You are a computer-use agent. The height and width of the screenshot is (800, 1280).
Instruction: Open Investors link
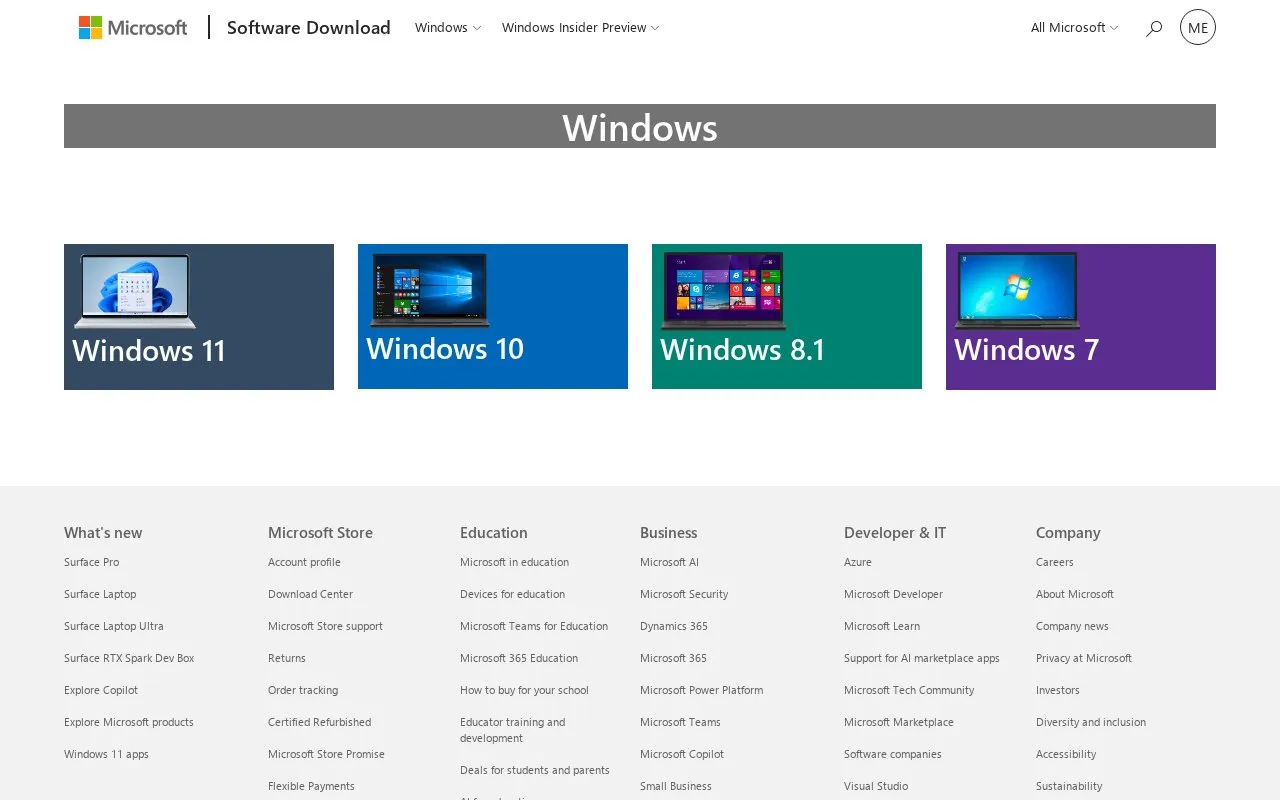coord(1058,690)
